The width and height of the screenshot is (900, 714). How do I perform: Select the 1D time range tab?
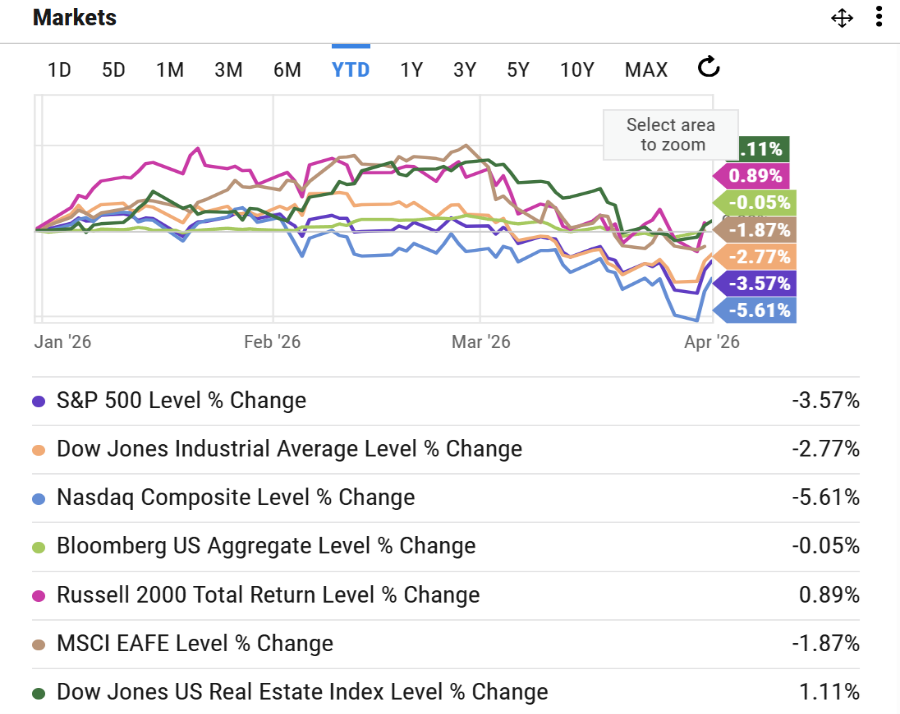pyautogui.click(x=59, y=70)
